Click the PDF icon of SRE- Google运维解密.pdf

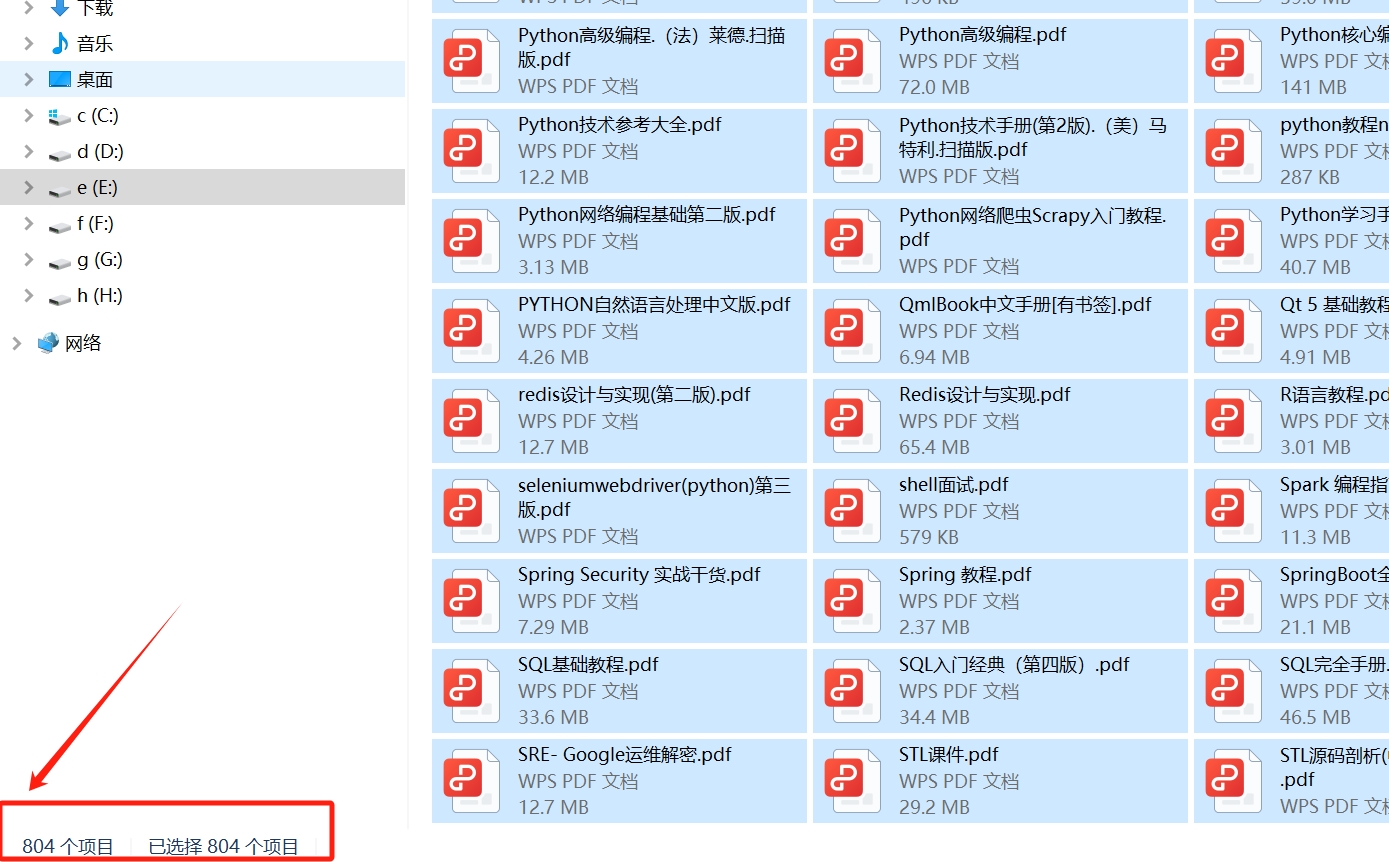471,781
